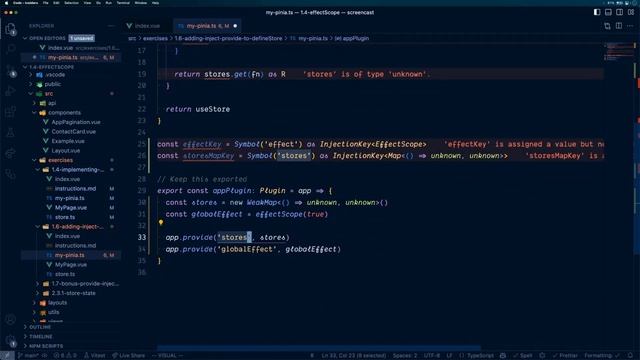This screenshot has height=360, width=640.
Task: Open the errors and warnings status item
Action: tap(65, 356)
